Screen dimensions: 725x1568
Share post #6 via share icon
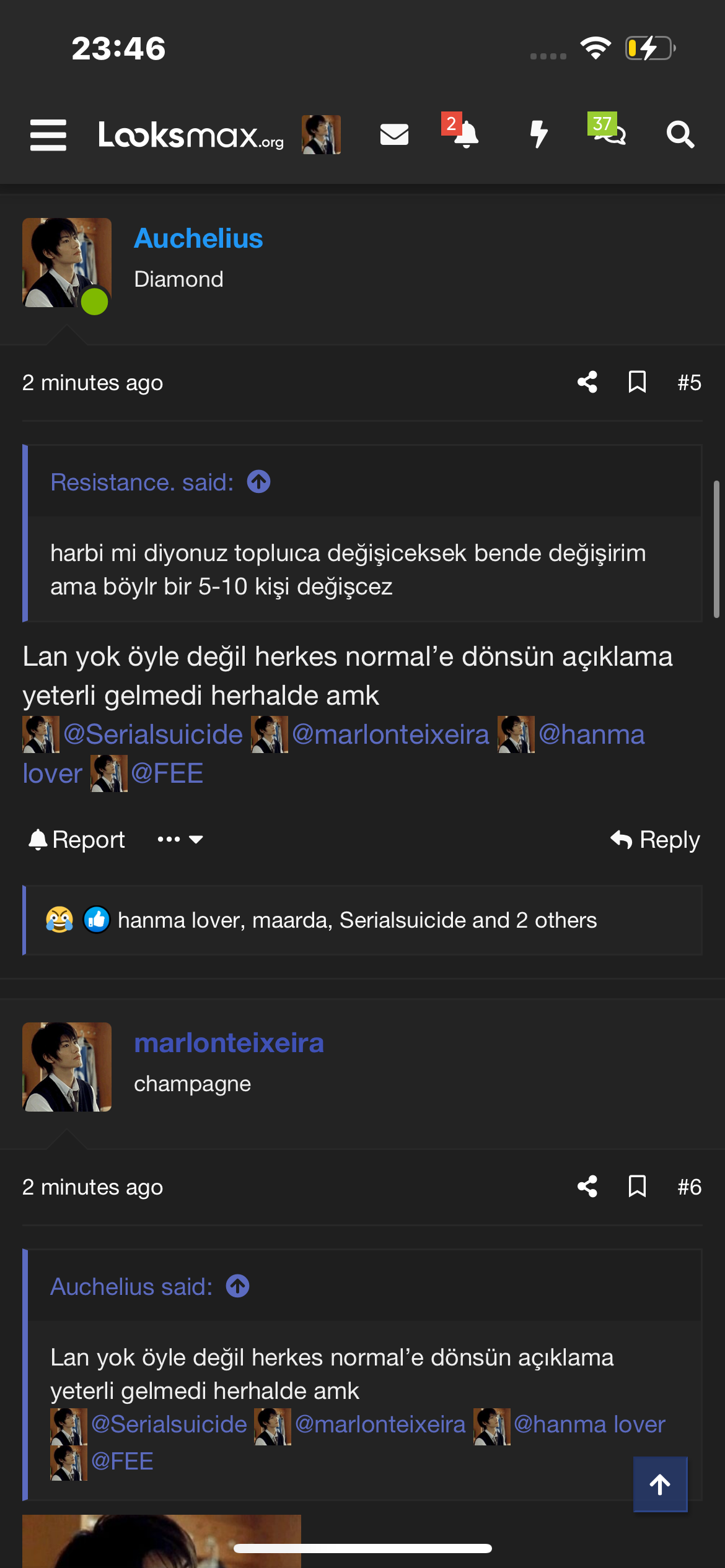tap(587, 1187)
